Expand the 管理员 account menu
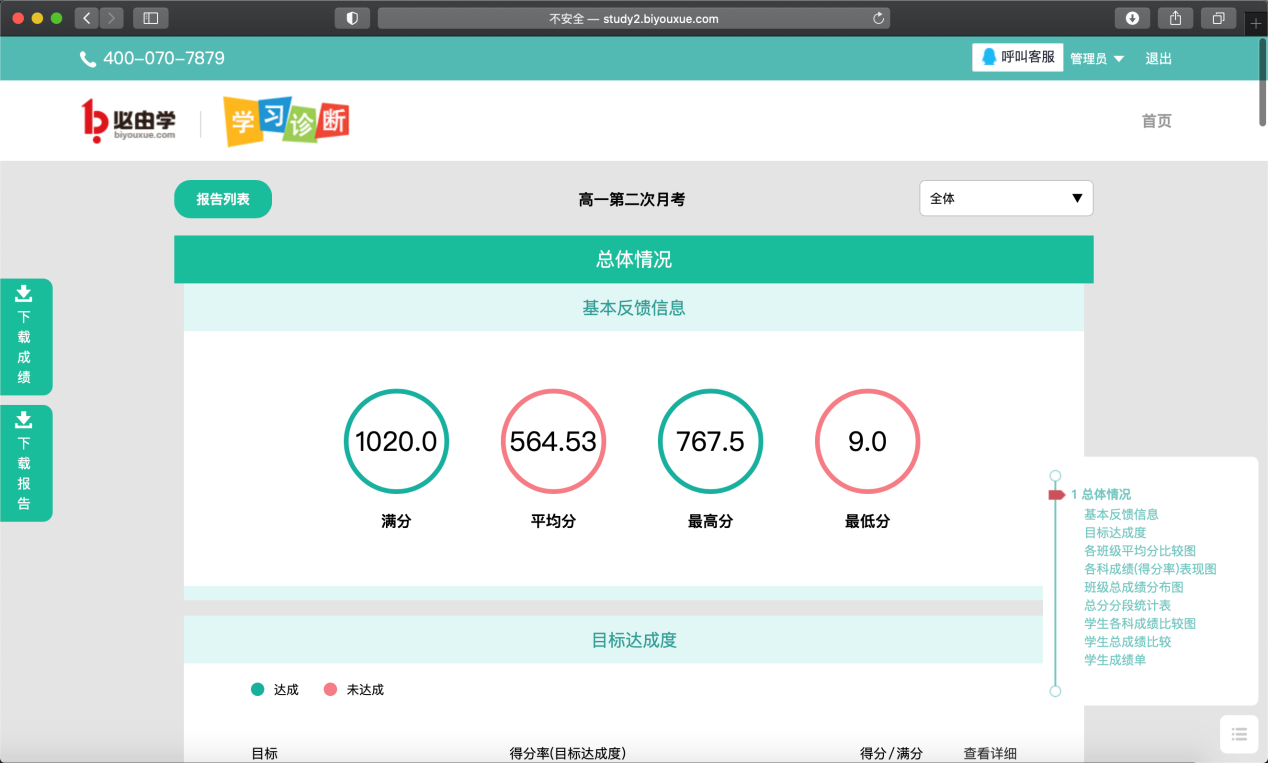 tap(1097, 59)
